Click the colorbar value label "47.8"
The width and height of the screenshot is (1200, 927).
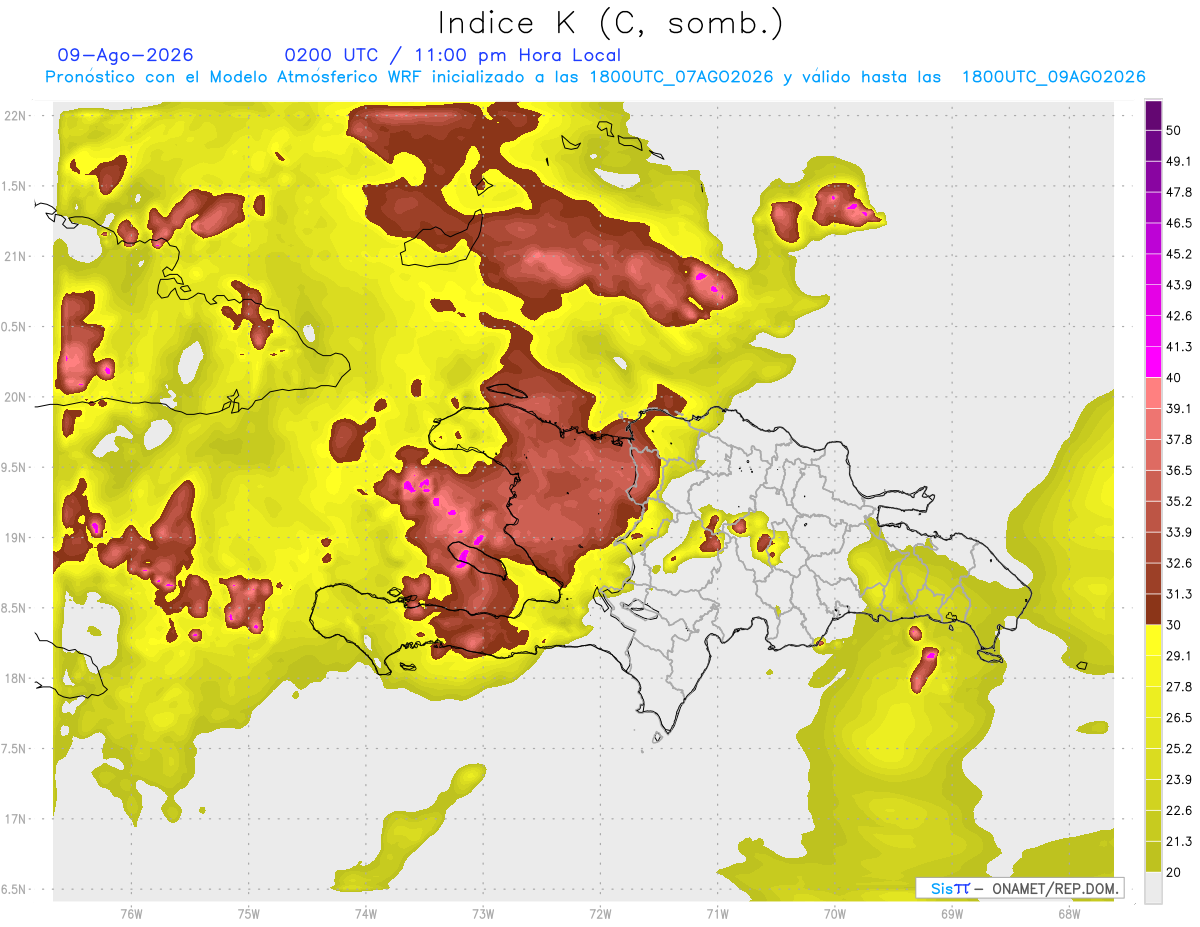(x=1178, y=192)
